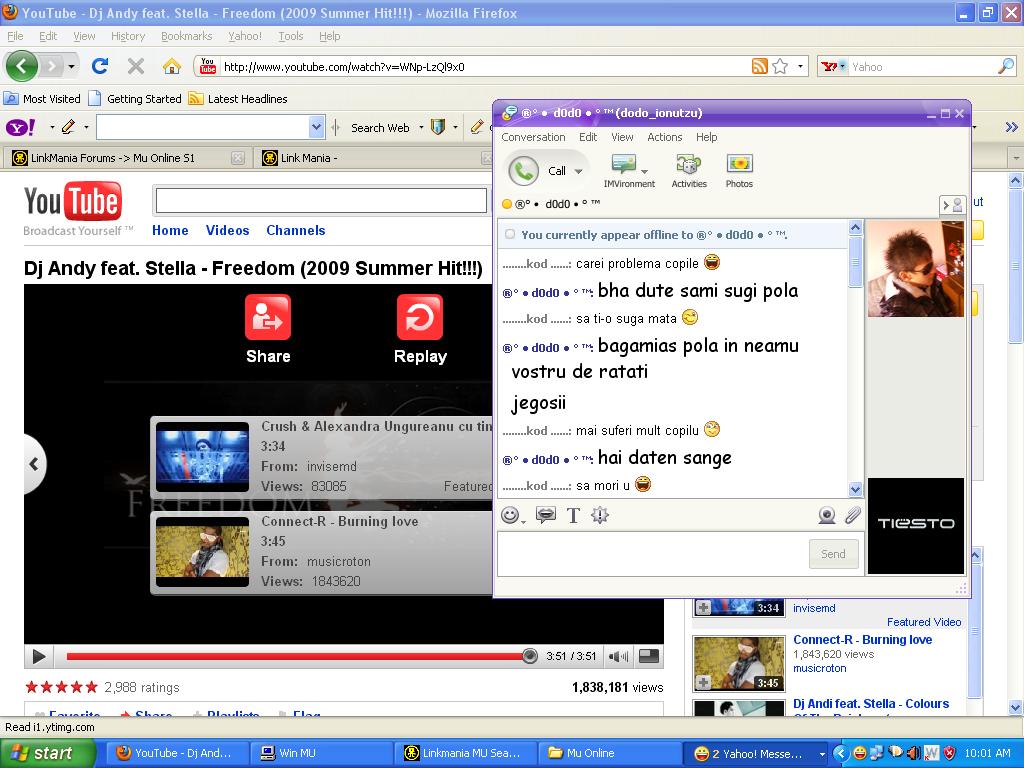1024x768 pixels.
Task: Go to YouTube Videos link
Action: [227, 230]
